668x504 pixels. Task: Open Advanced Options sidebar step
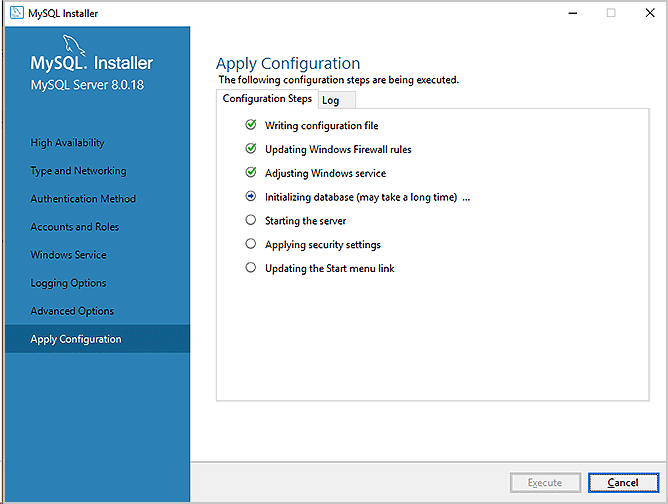pos(72,311)
